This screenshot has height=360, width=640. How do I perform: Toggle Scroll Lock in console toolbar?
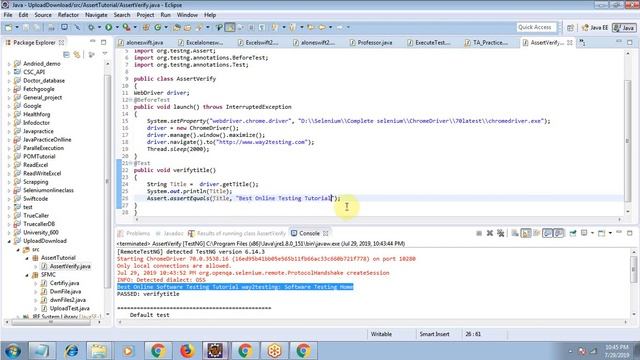point(526,233)
